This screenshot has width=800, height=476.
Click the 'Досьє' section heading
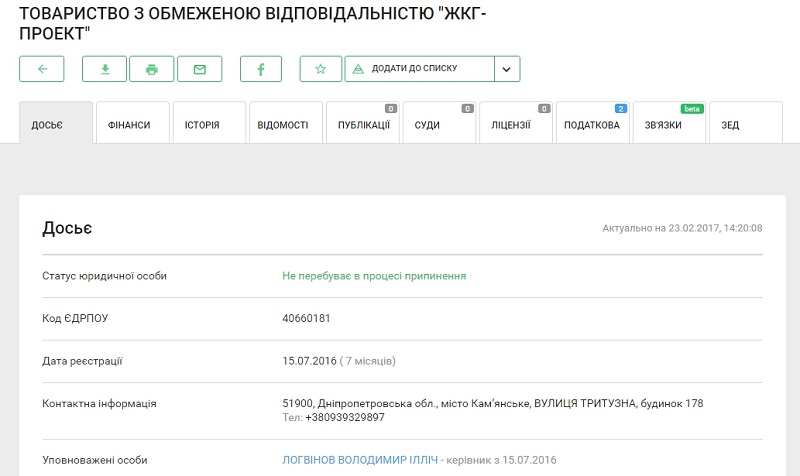click(x=67, y=228)
